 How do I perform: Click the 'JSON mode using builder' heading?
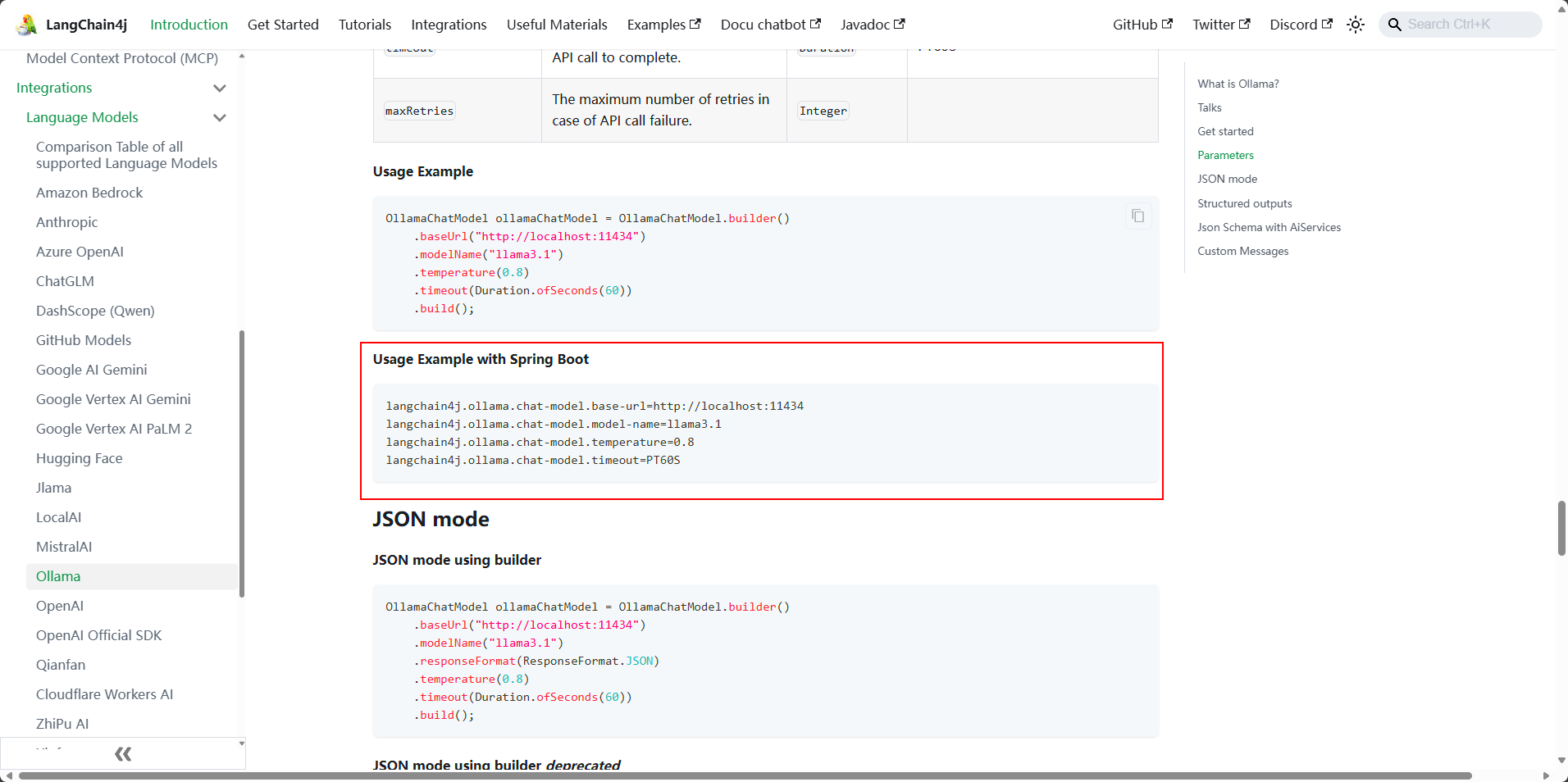point(457,560)
